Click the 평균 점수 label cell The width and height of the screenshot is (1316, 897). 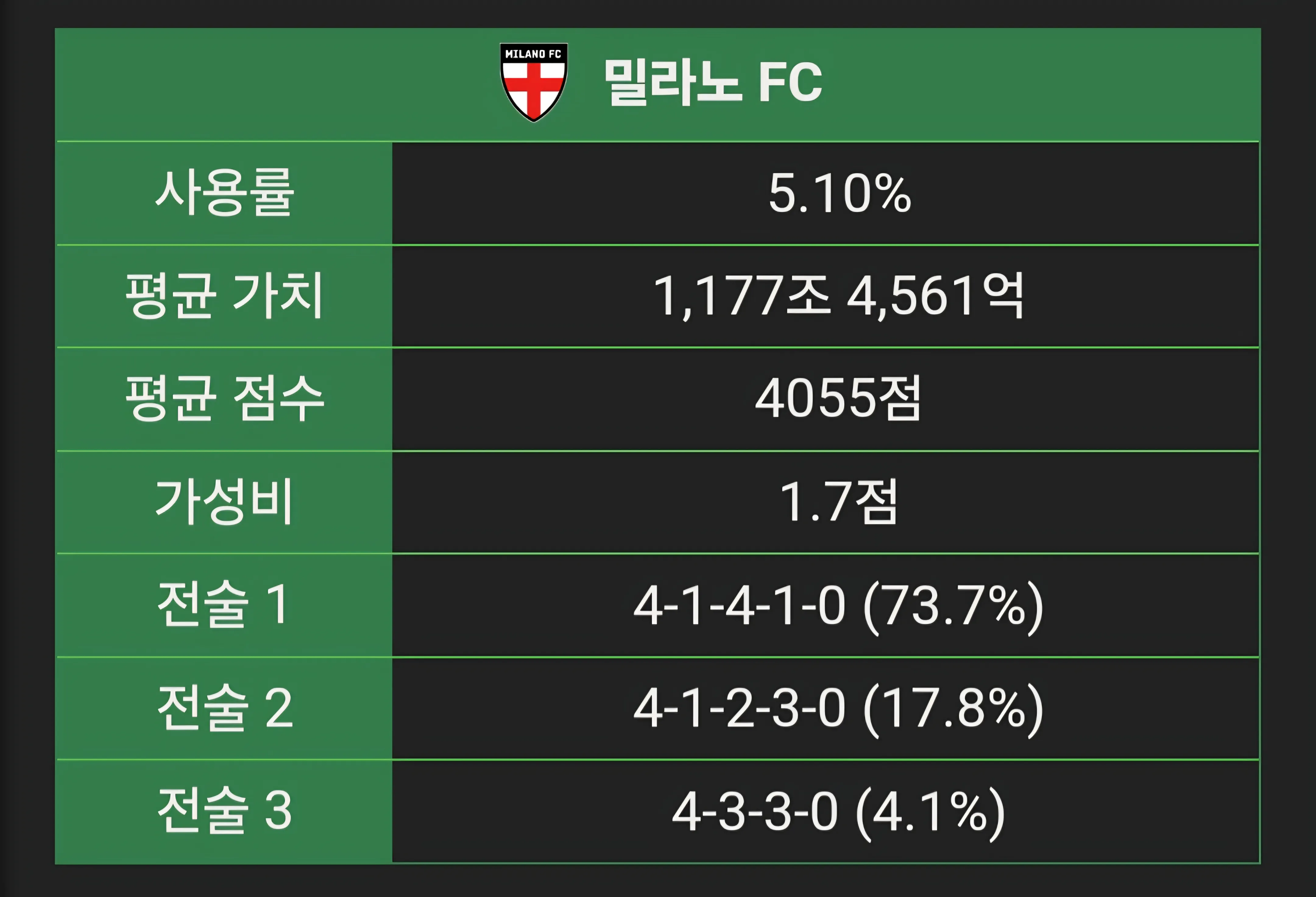224,399
